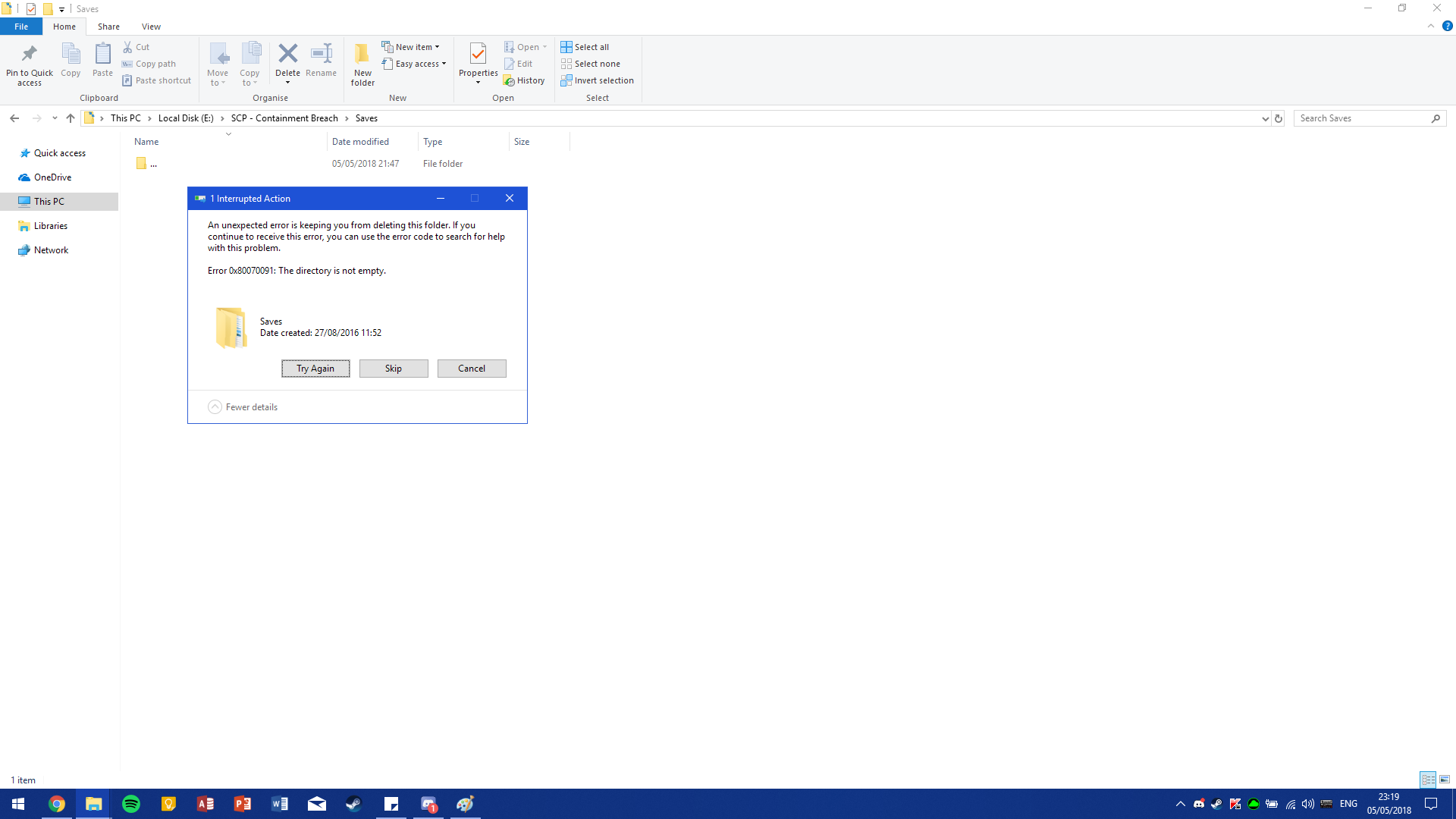Create a New folder from ribbon
This screenshot has width=1456, height=819.
pyautogui.click(x=362, y=64)
